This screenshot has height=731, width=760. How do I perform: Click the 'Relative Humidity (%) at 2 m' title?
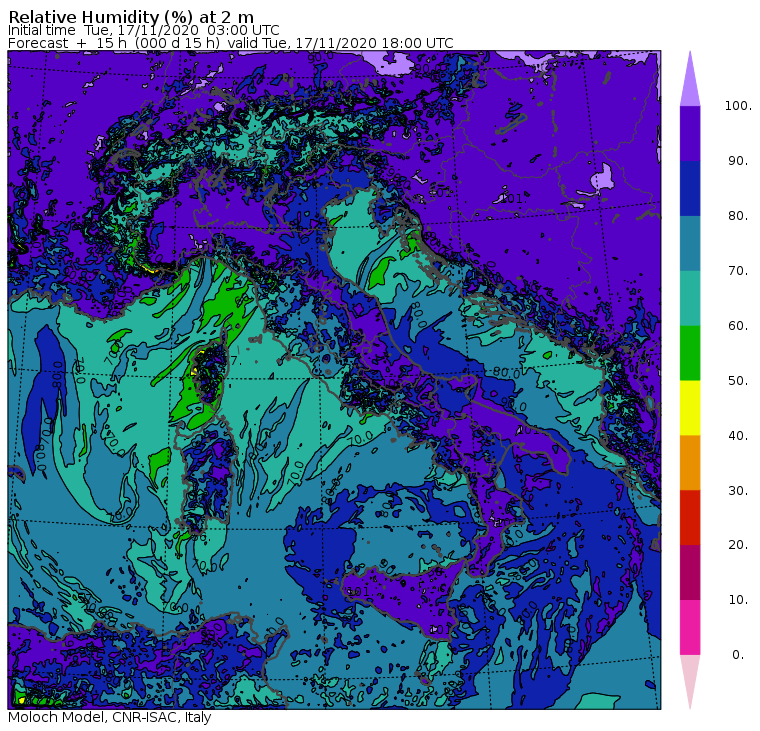(x=131, y=16)
